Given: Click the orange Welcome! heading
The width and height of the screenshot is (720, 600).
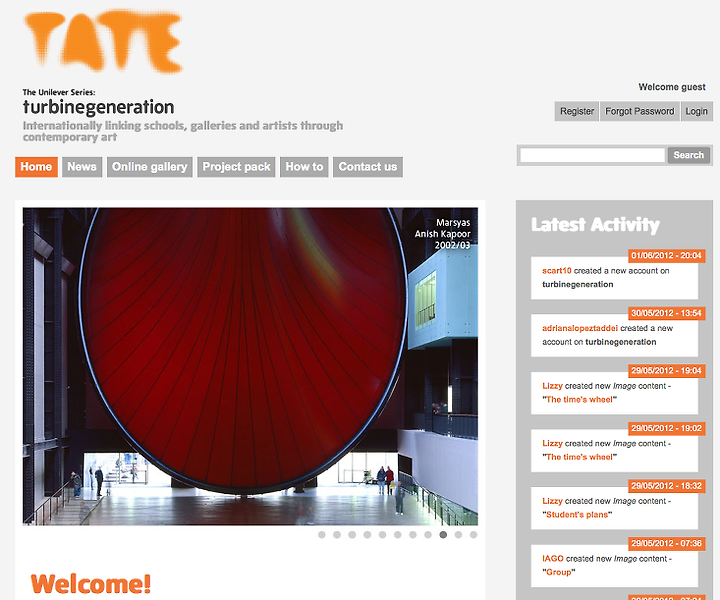Looking at the screenshot, I should [90, 583].
